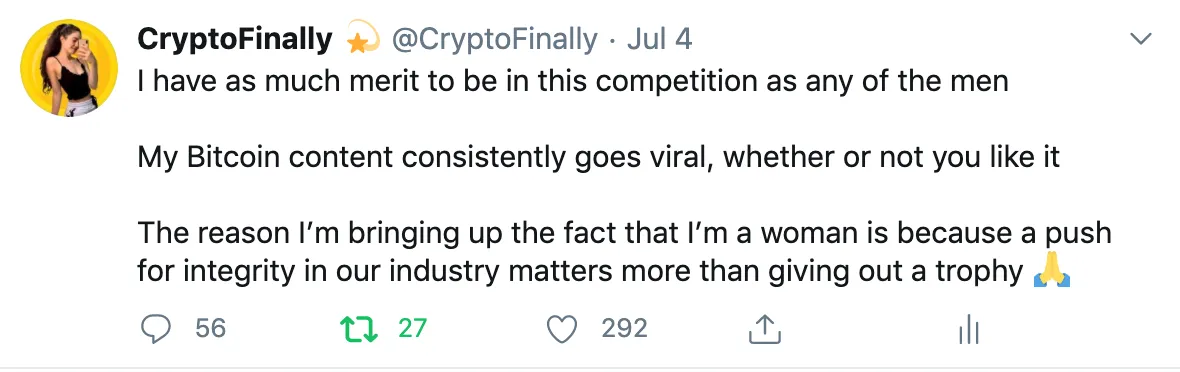
Task: Click the reply speech bubble icon
Action: click(156, 328)
